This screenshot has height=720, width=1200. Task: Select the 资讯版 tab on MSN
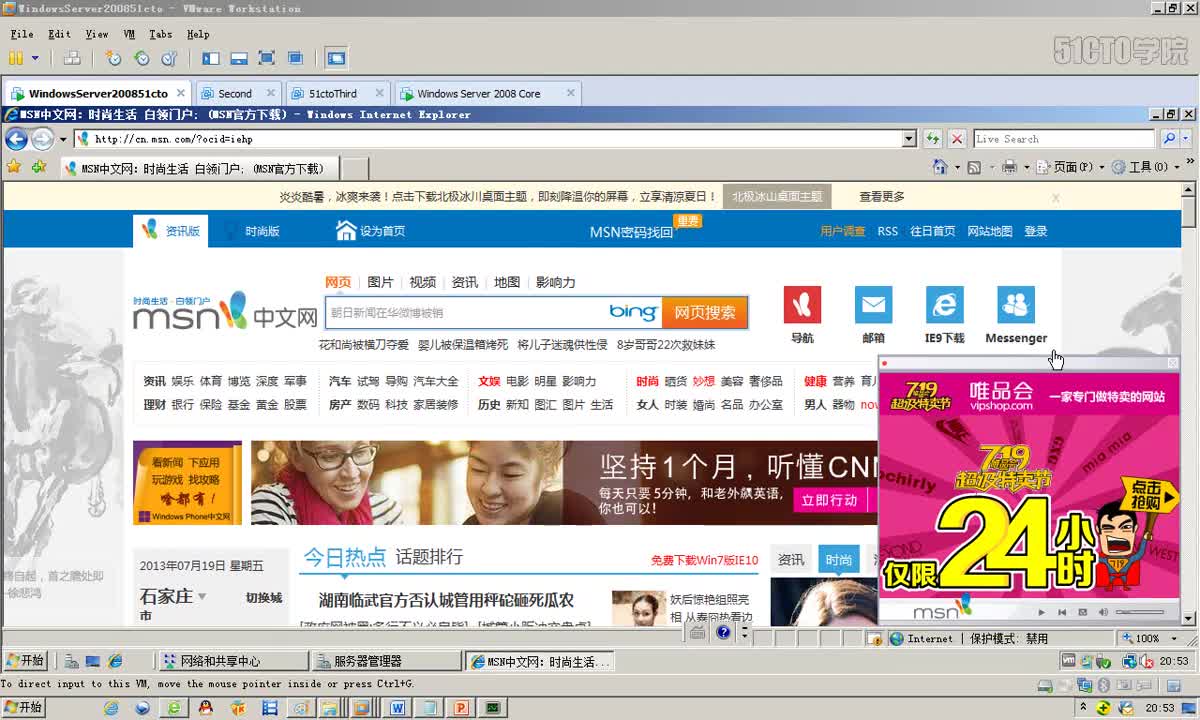click(171, 231)
